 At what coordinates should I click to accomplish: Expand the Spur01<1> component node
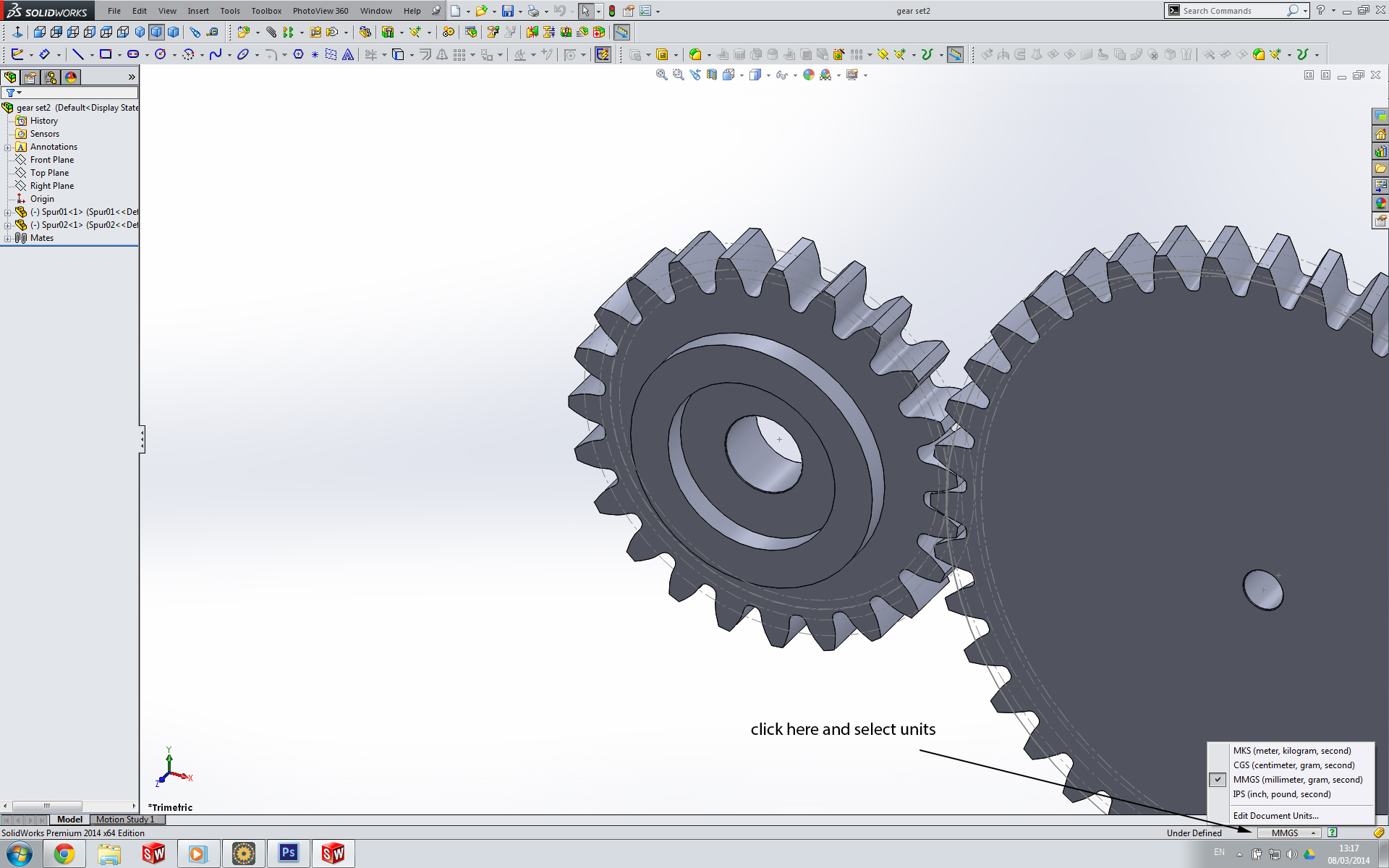(x=8, y=213)
